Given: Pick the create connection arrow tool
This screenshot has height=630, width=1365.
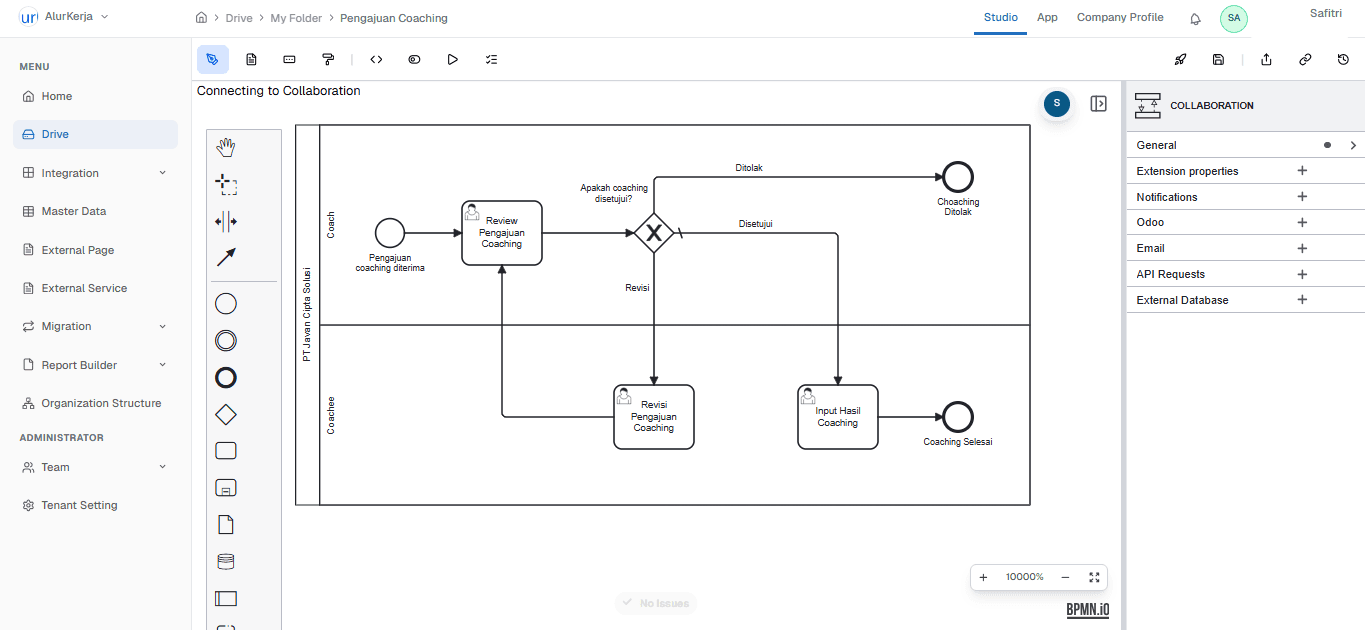Looking at the screenshot, I should pos(226,257).
